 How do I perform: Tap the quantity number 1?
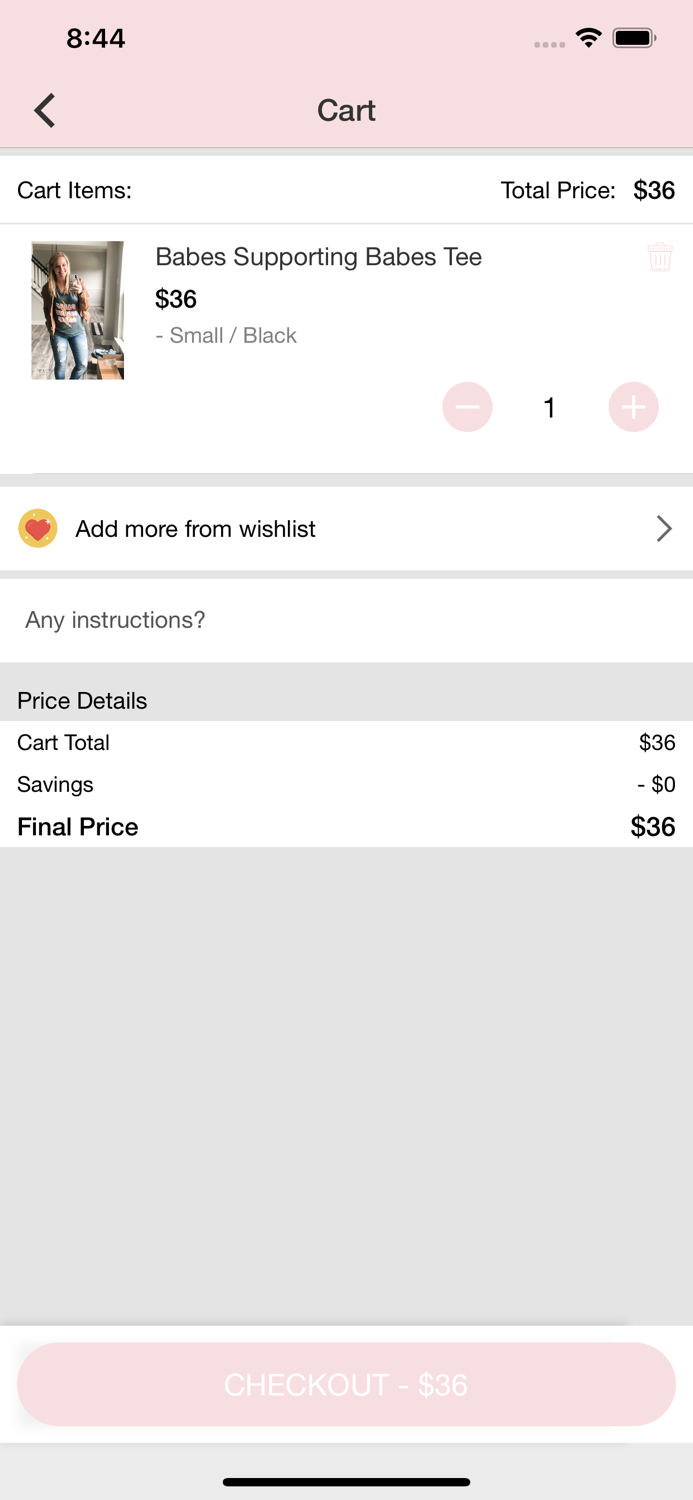[549, 407]
